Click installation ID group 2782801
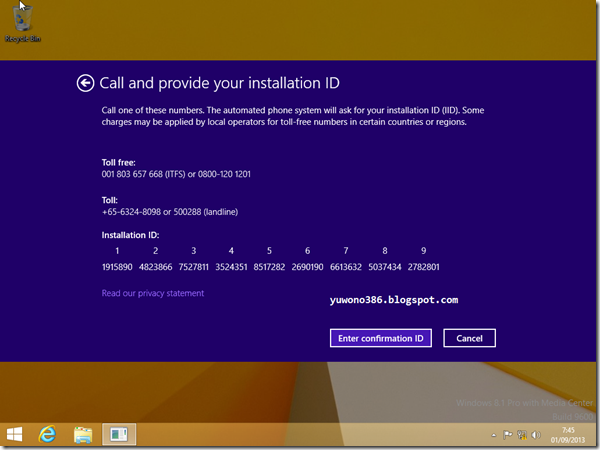 (424, 267)
